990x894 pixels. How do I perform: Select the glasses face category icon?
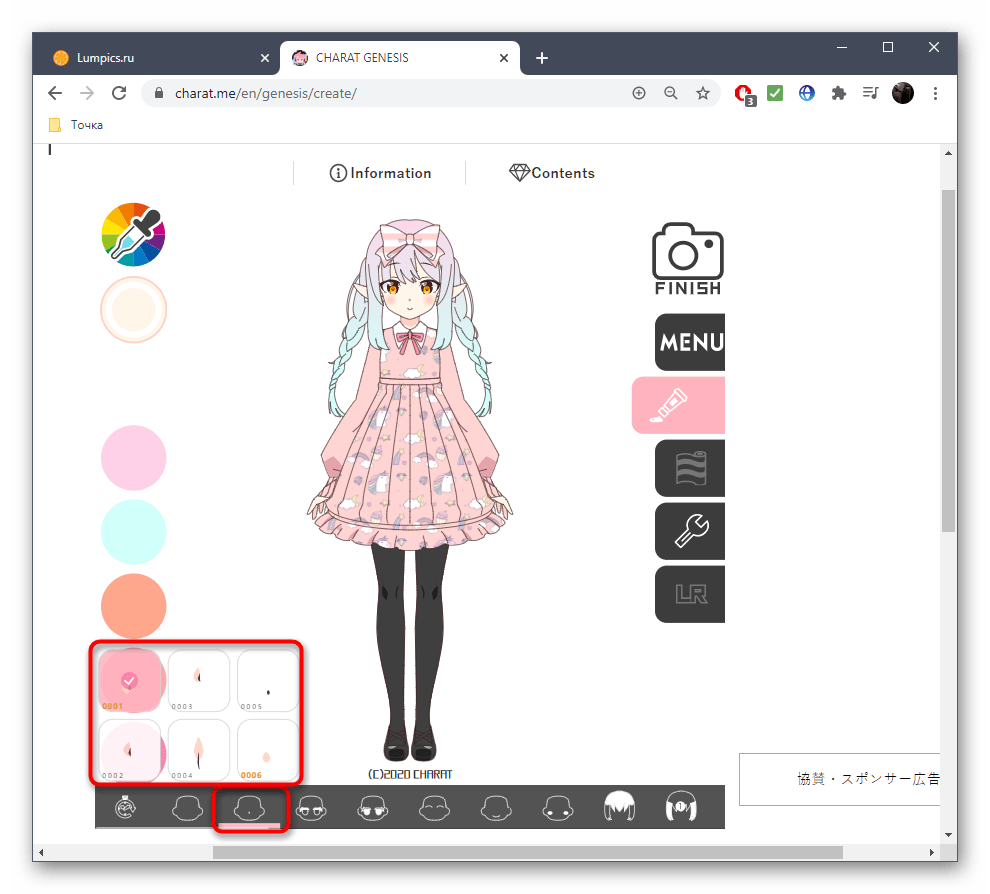click(x=311, y=807)
